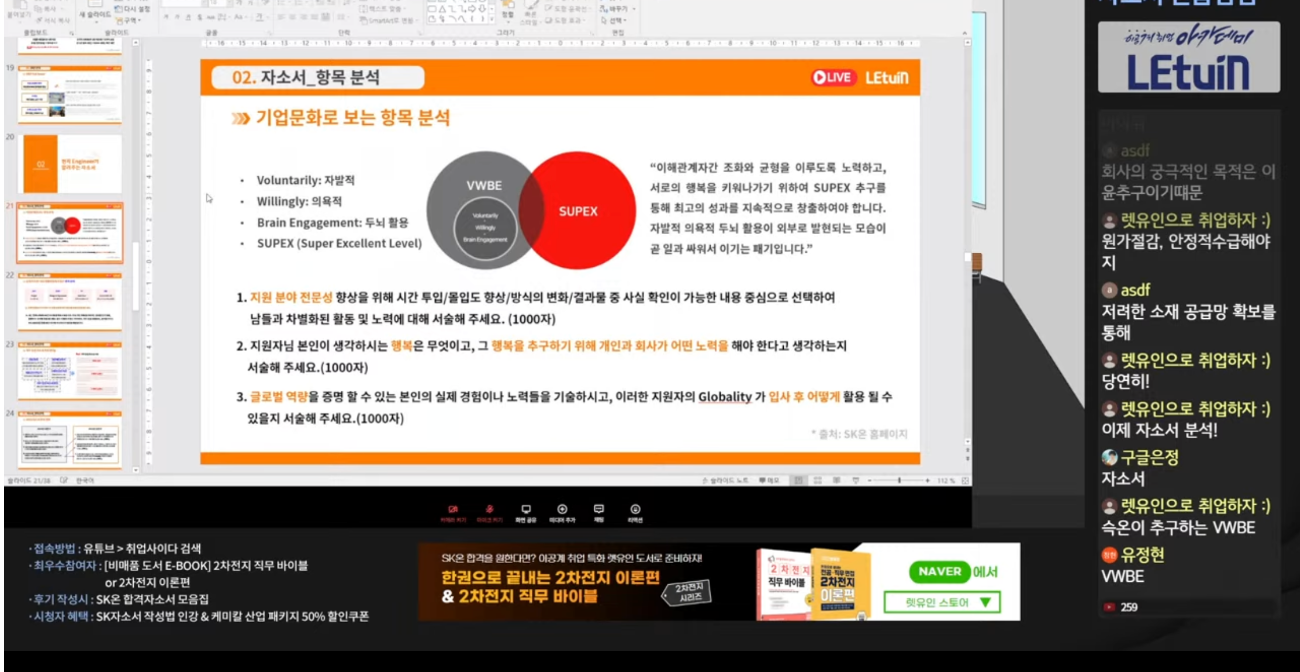Image resolution: width=1300 pixels, height=672 pixels.
Task: Click heading 기업문화로 보는 항목 분석
Action: tap(353, 118)
